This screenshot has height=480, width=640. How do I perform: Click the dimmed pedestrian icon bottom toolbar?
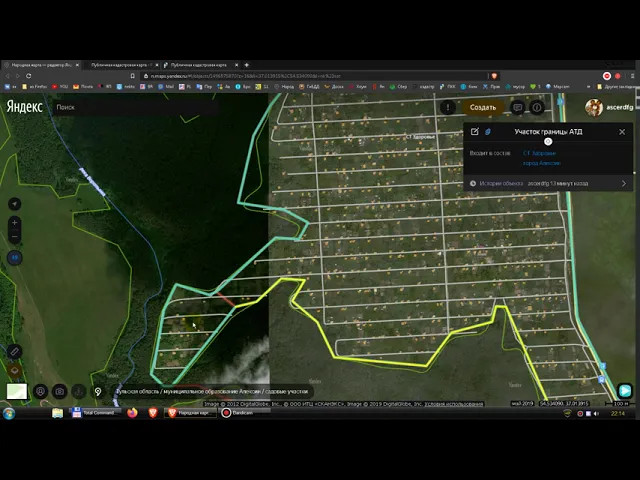pos(79,391)
